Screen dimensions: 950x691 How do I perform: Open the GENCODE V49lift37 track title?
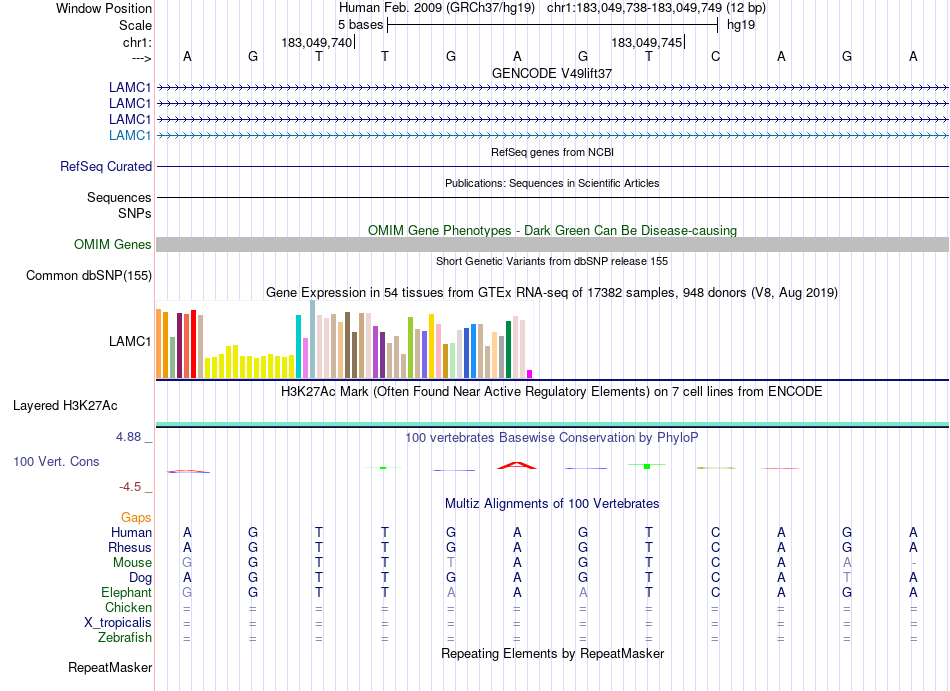pyautogui.click(x=552, y=73)
